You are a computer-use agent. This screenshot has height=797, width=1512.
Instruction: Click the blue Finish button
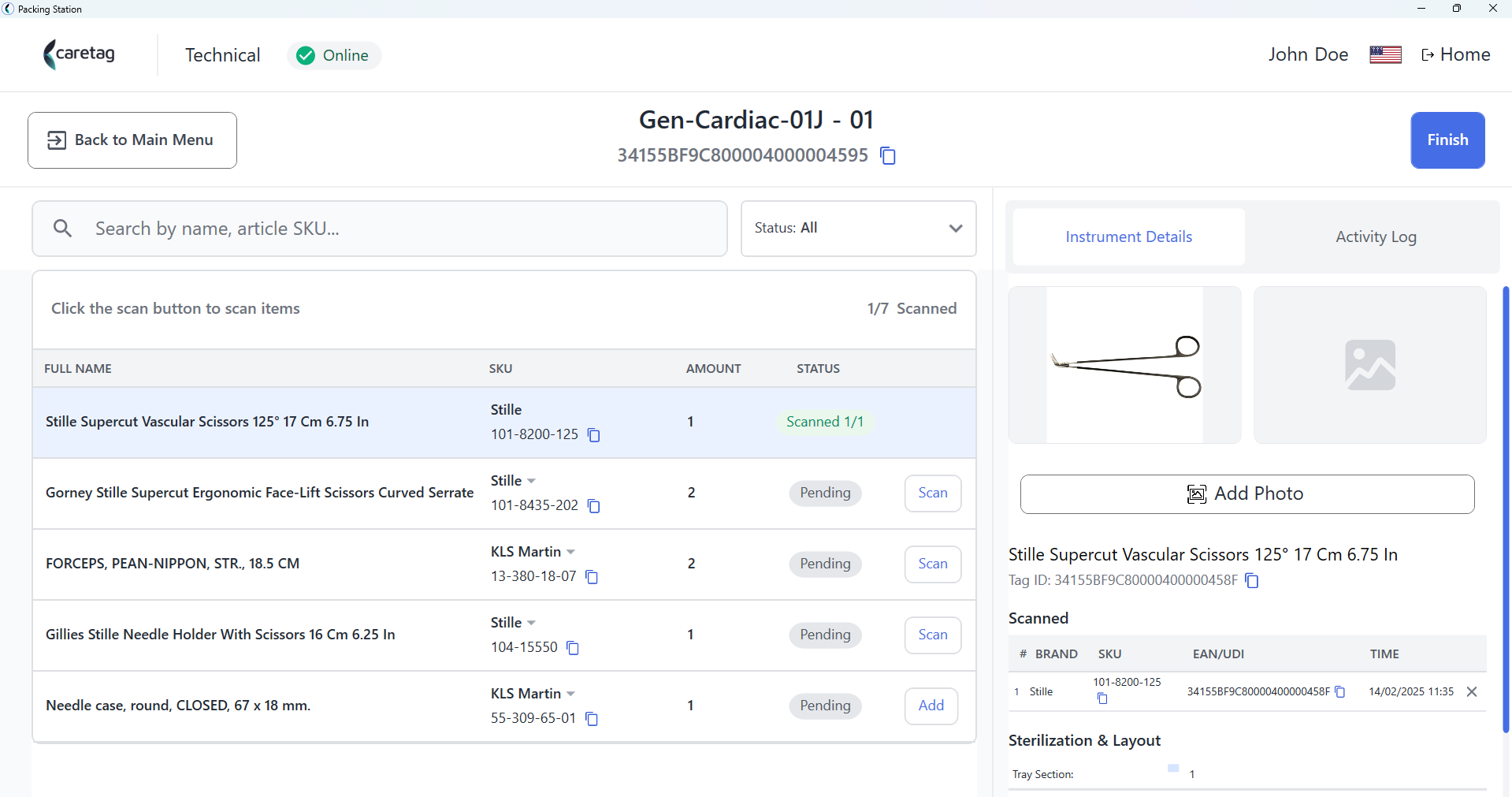[1447, 140]
